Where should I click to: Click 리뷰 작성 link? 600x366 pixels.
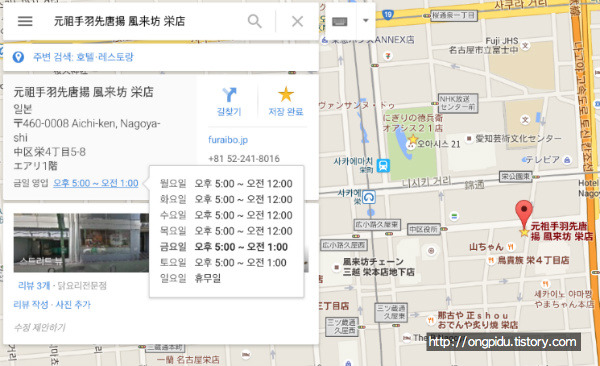coord(31,305)
